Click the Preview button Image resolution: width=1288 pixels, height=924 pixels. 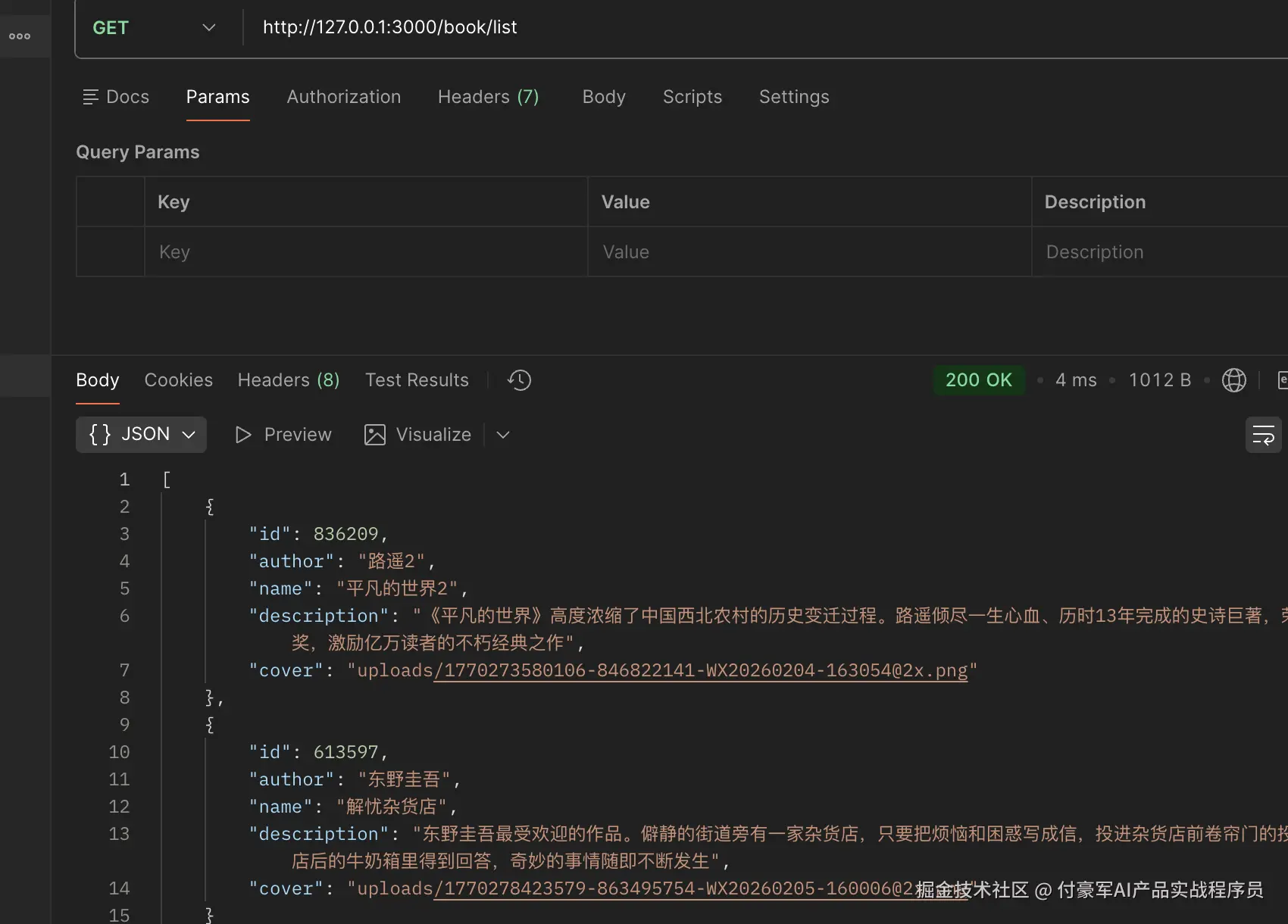coord(283,435)
